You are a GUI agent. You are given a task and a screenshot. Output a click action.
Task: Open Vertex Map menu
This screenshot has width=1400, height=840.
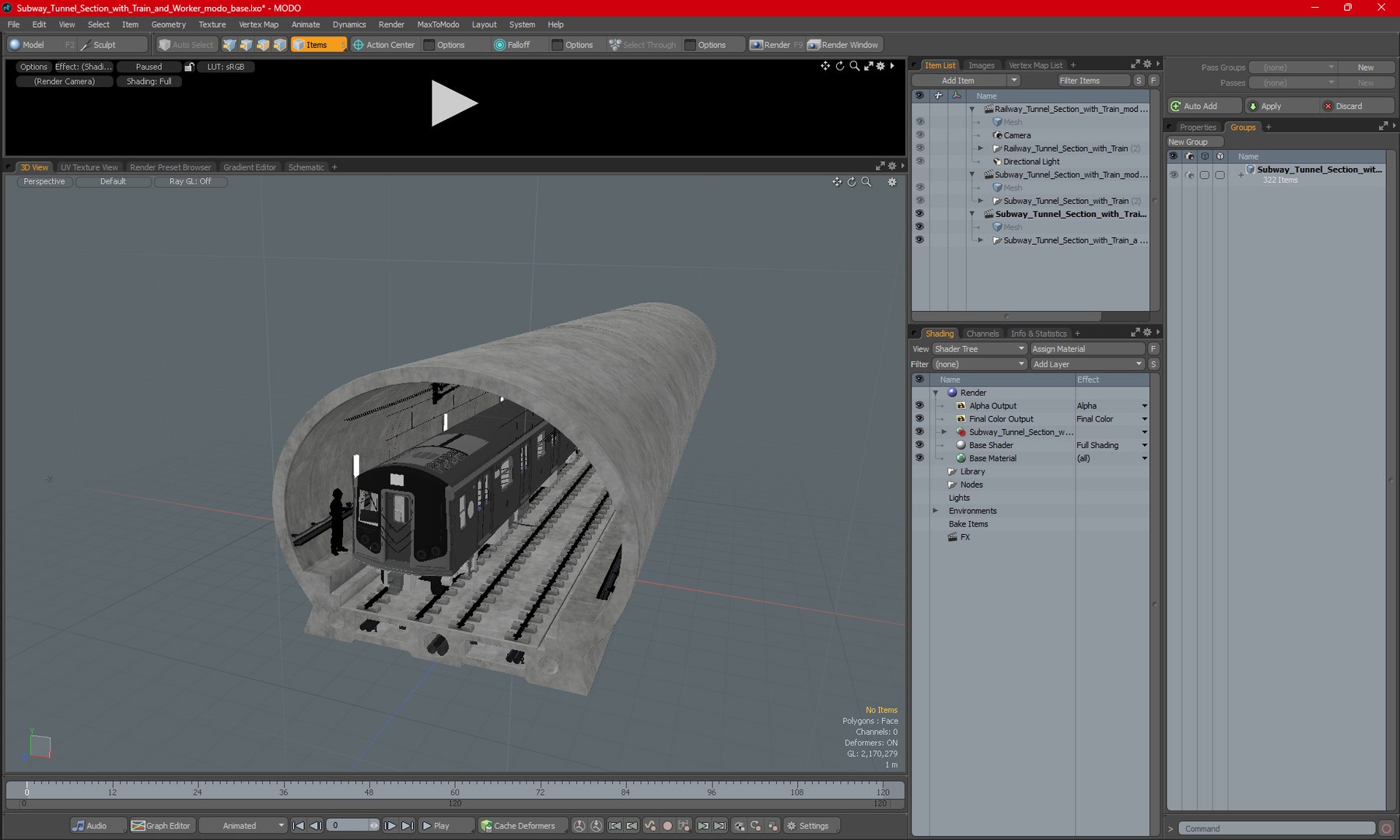coord(258,25)
